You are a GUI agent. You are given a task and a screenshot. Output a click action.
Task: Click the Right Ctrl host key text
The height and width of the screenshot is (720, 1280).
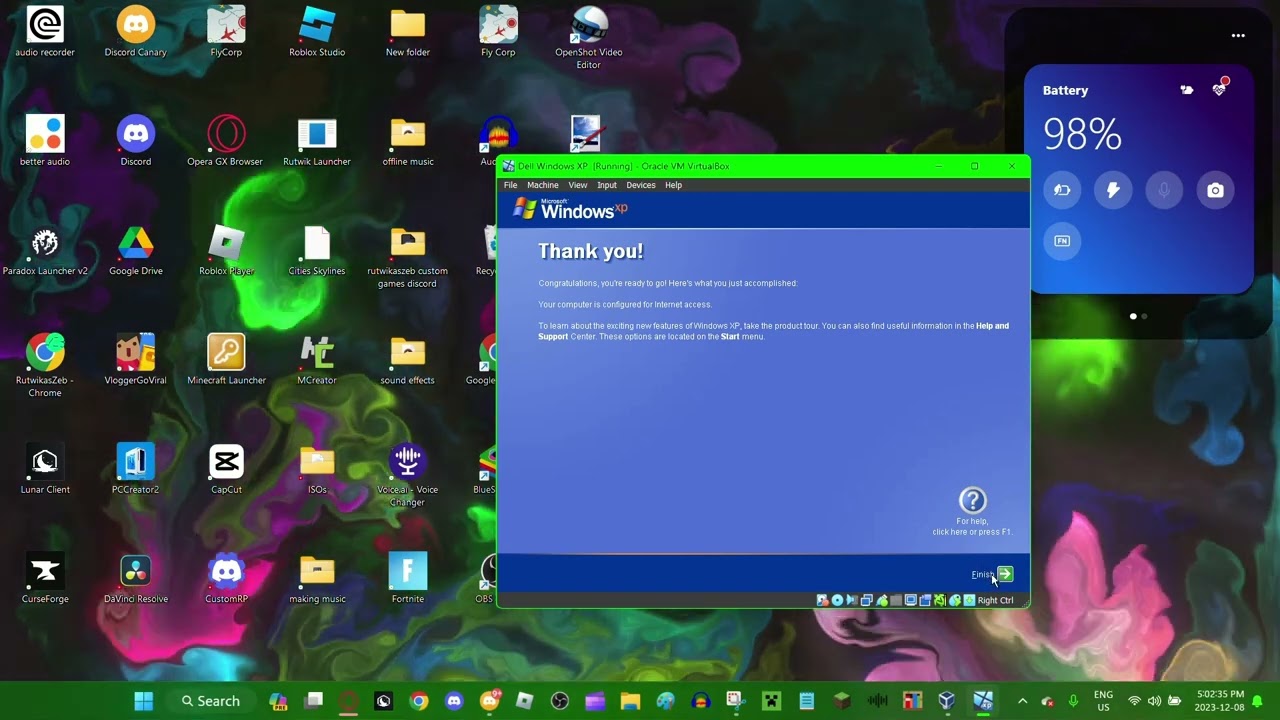tap(995, 600)
